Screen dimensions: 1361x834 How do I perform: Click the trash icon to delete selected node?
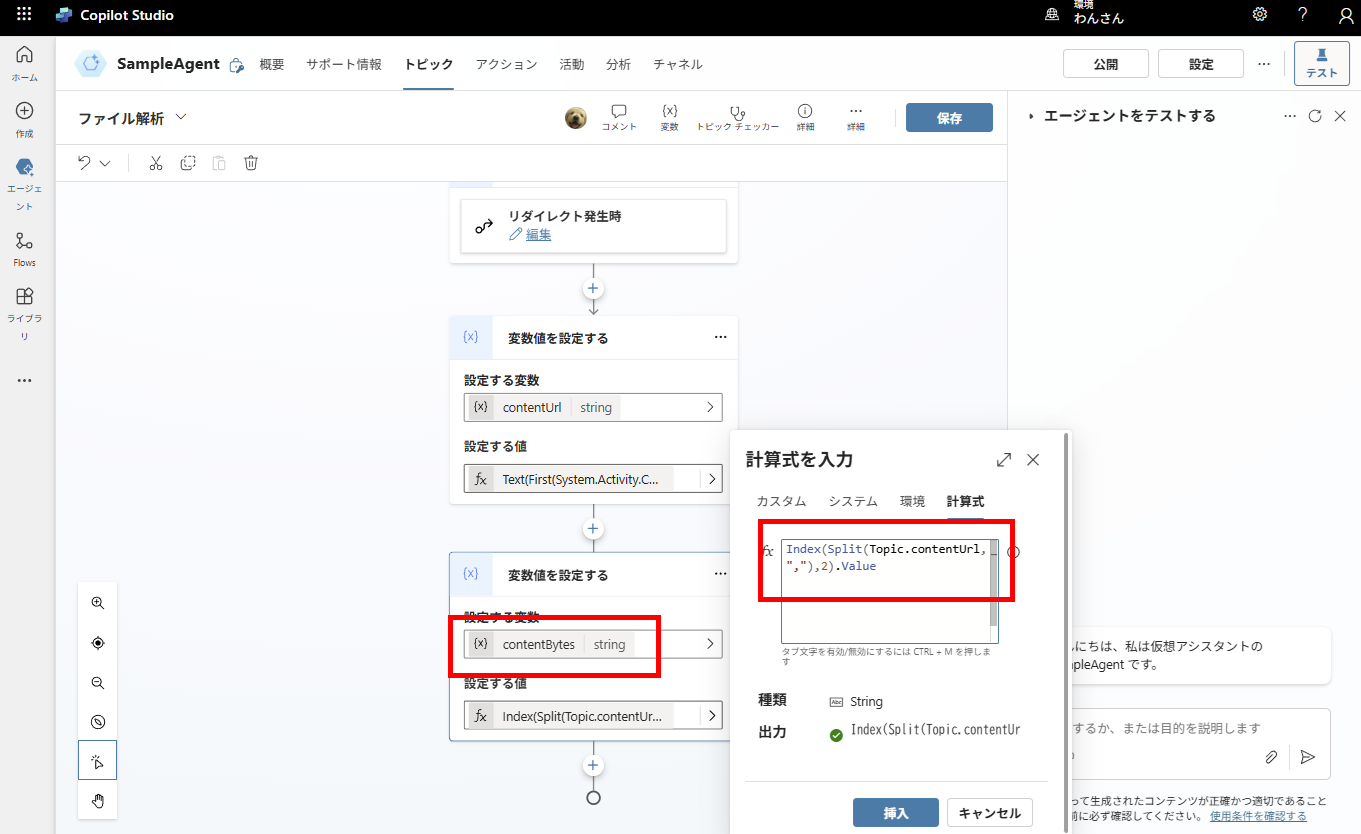click(251, 162)
